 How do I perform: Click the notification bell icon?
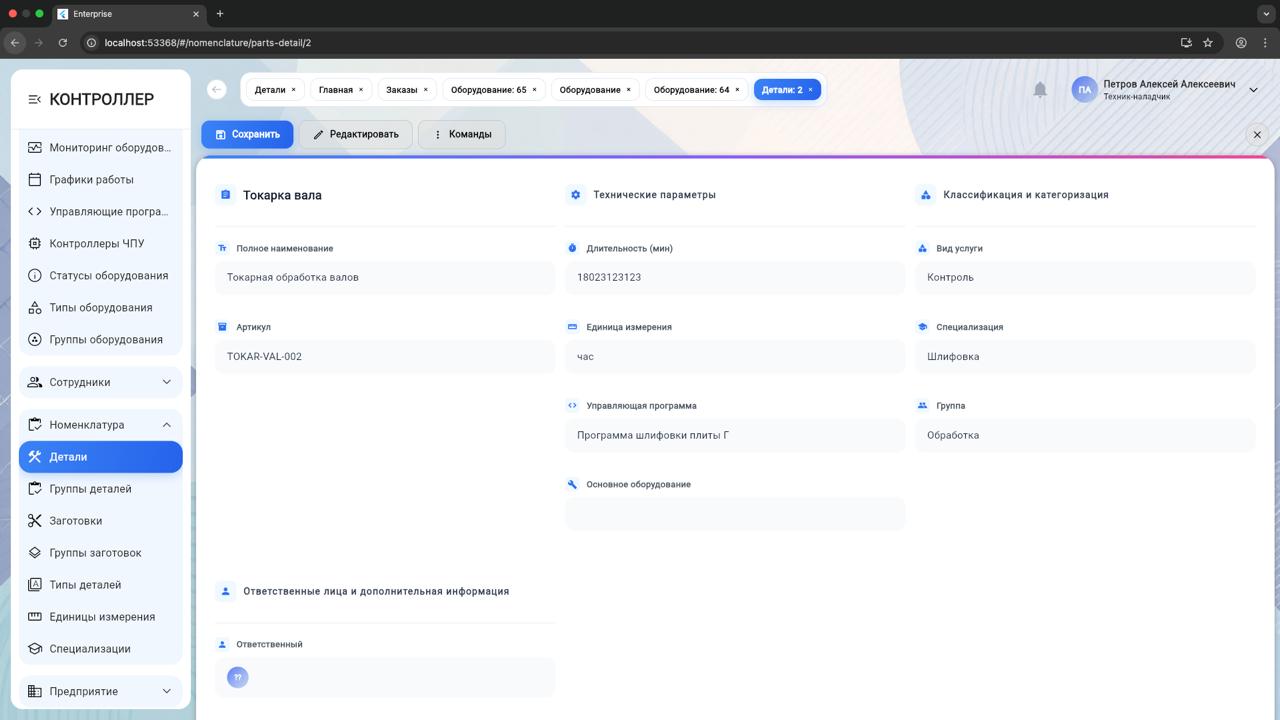1040,90
